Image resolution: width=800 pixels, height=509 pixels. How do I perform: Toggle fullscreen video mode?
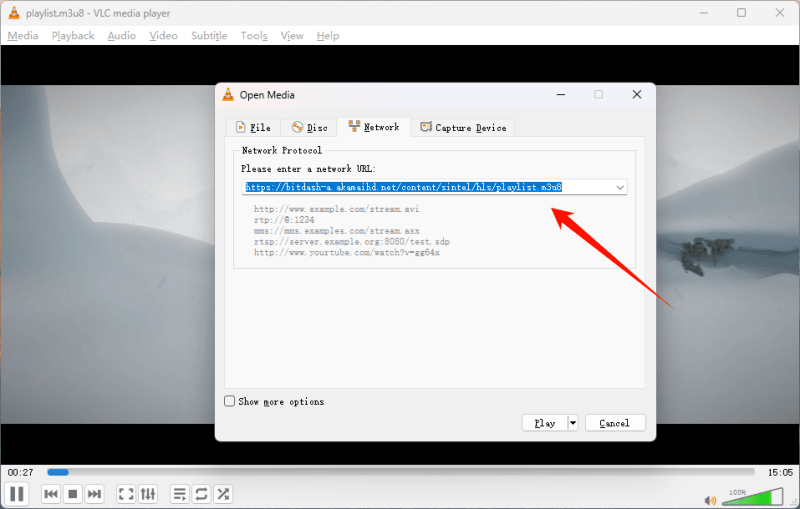(x=126, y=494)
